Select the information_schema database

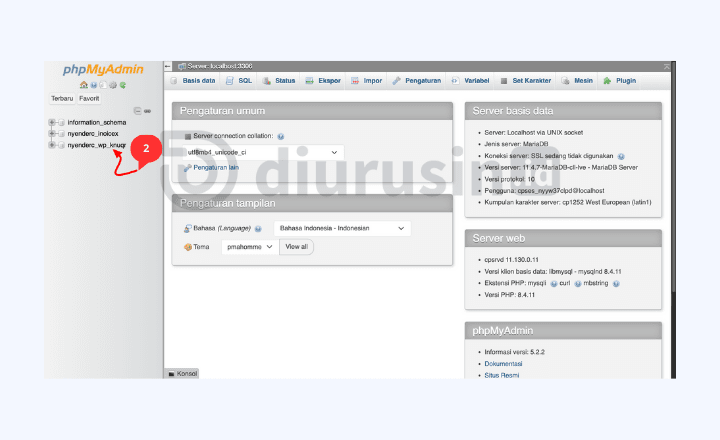point(96,123)
